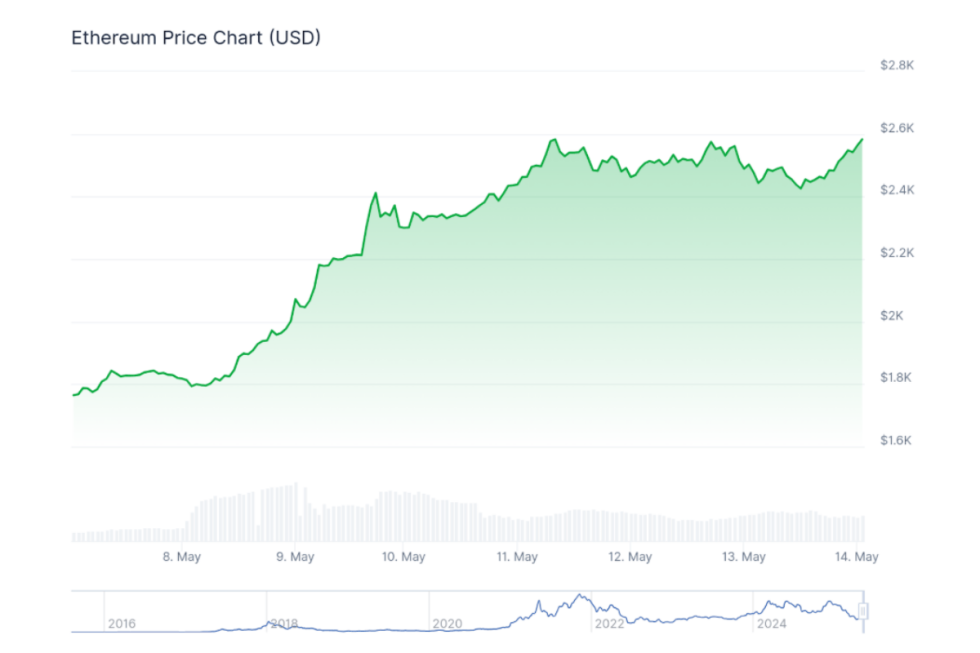Click the $2K price axis label
This screenshot has width=980, height=653.
point(891,316)
